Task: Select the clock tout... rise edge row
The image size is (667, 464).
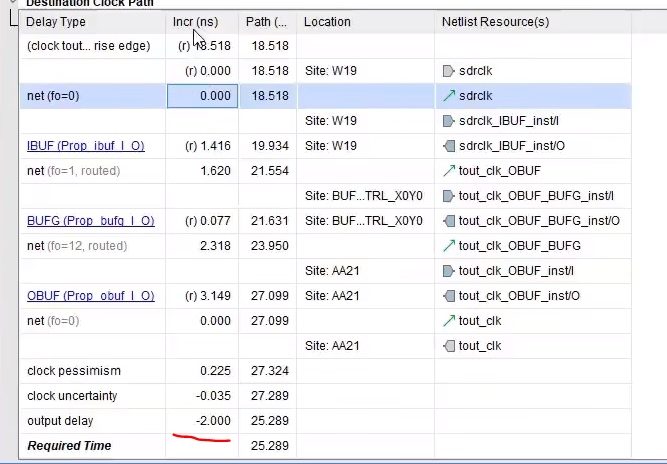Action: (x=325, y=46)
